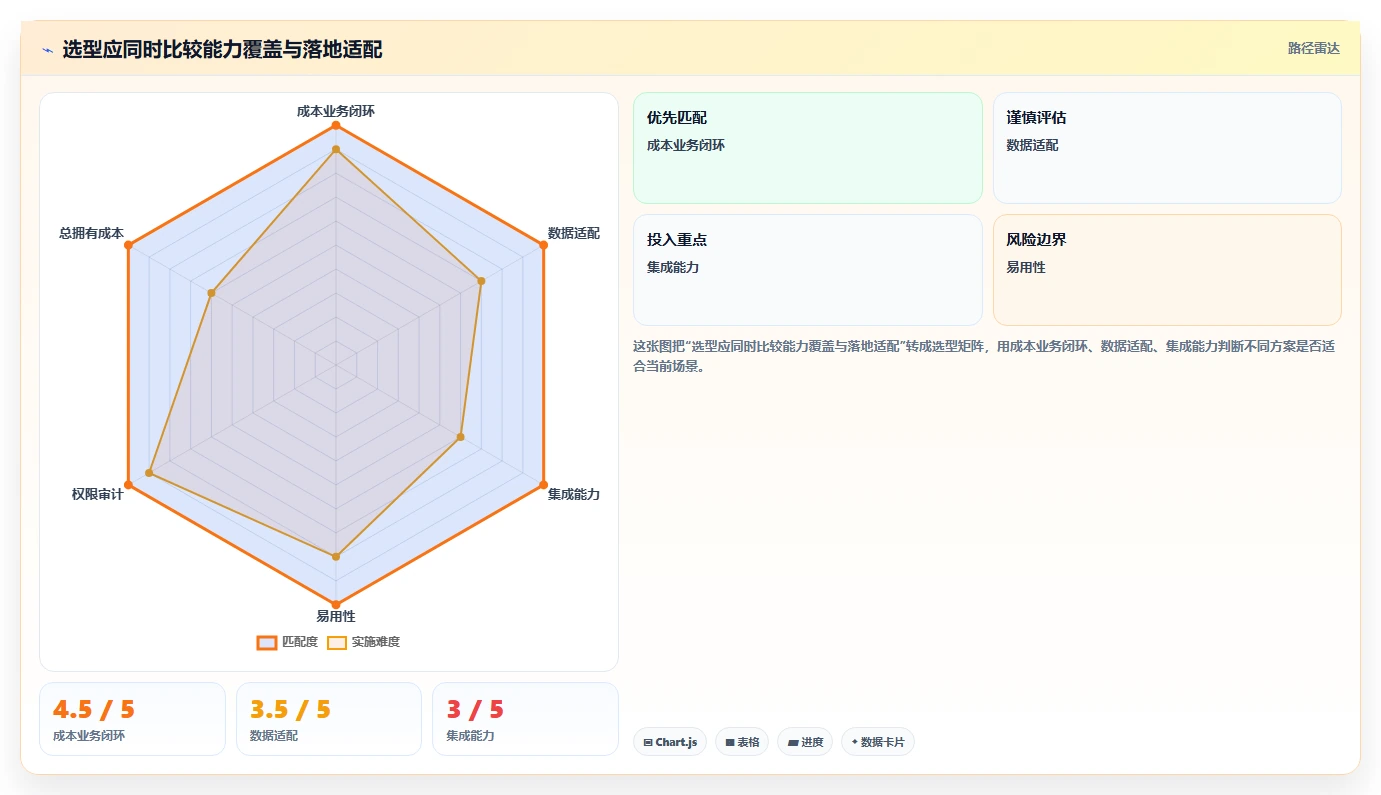Image resolution: width=1381 pixels, height=795 pixels.
Task: Click the yellow 实施难度 point on 权限审计 axis
Action: coord(149,473)
